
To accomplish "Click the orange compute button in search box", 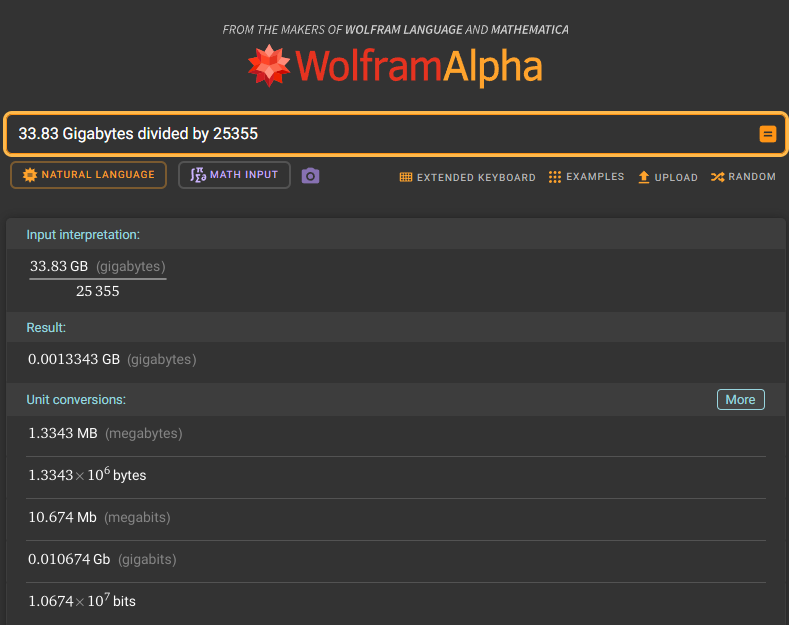I will click(767, 134).
